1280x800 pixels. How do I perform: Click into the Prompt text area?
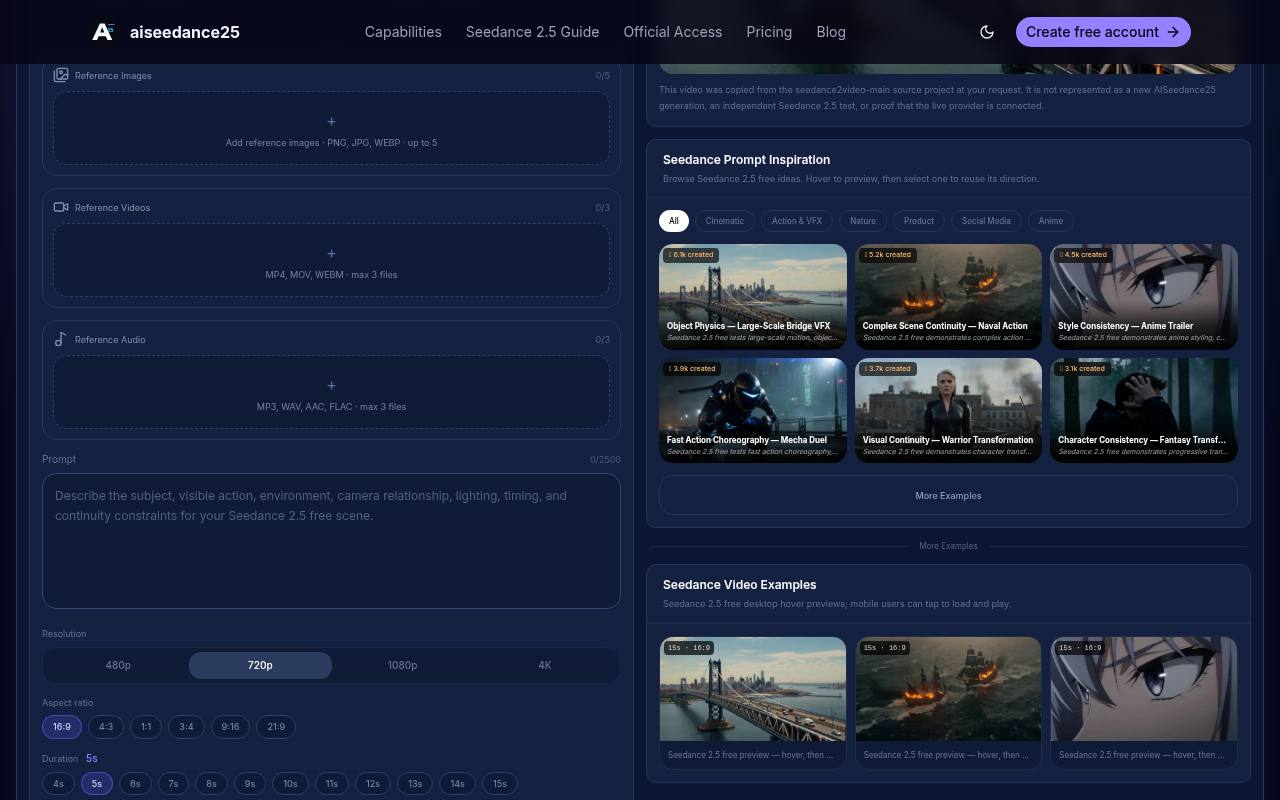[x=331, y=541]
